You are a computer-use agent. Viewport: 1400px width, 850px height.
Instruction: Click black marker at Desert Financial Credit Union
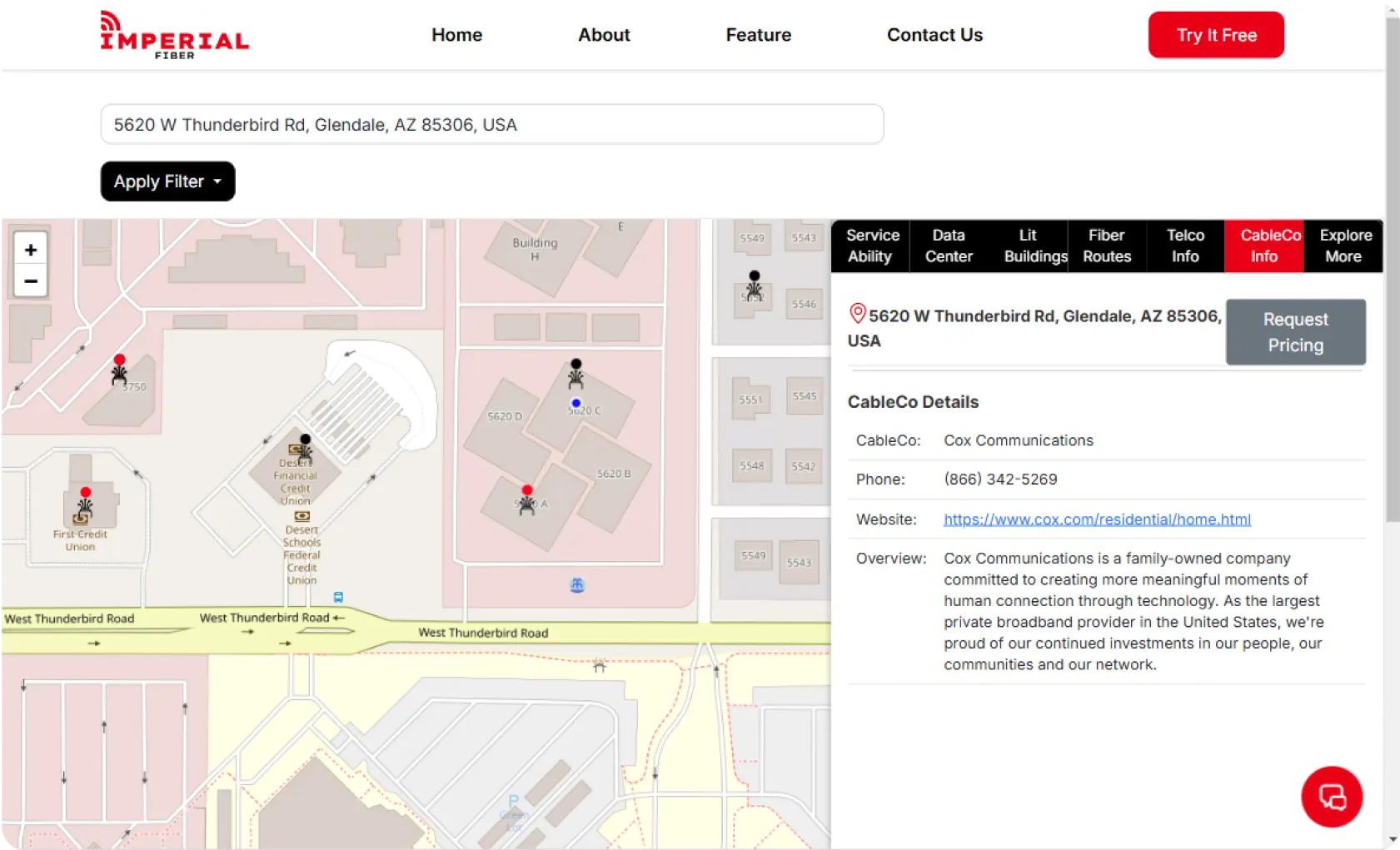tap(305, 449)
